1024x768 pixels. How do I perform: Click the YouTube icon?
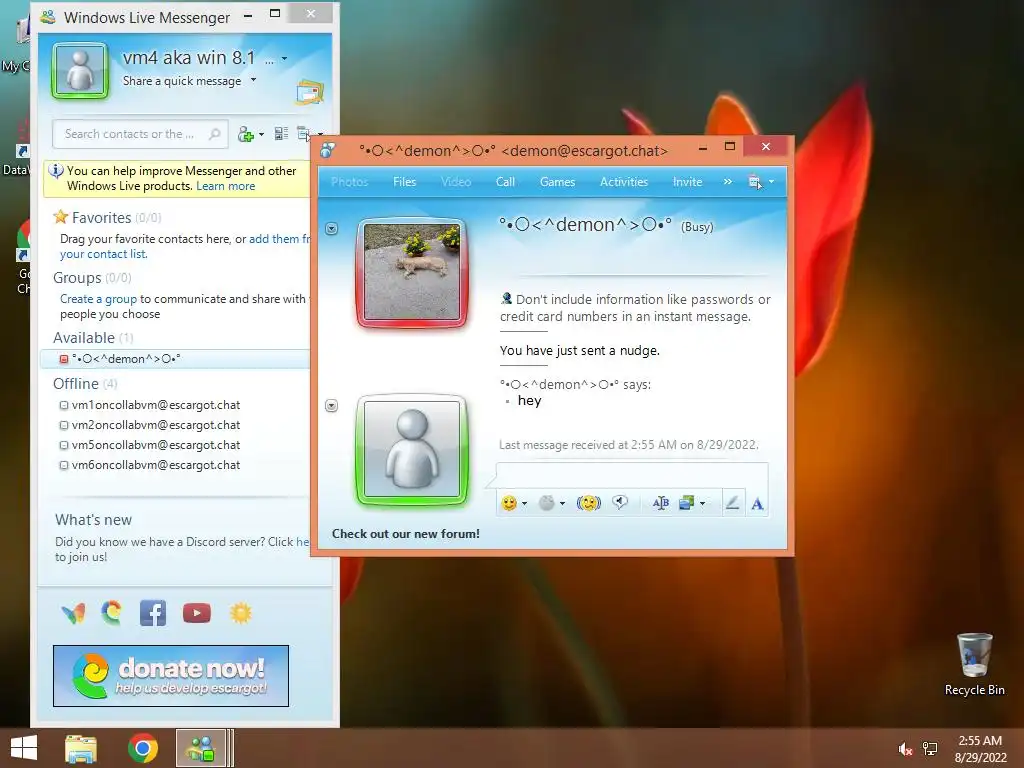197,613
